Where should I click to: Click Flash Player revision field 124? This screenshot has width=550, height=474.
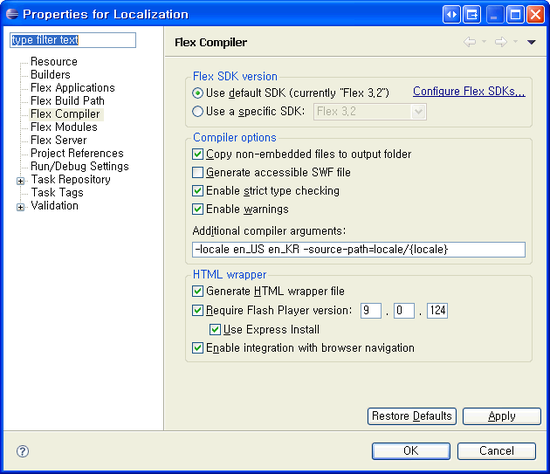[437, 311]
